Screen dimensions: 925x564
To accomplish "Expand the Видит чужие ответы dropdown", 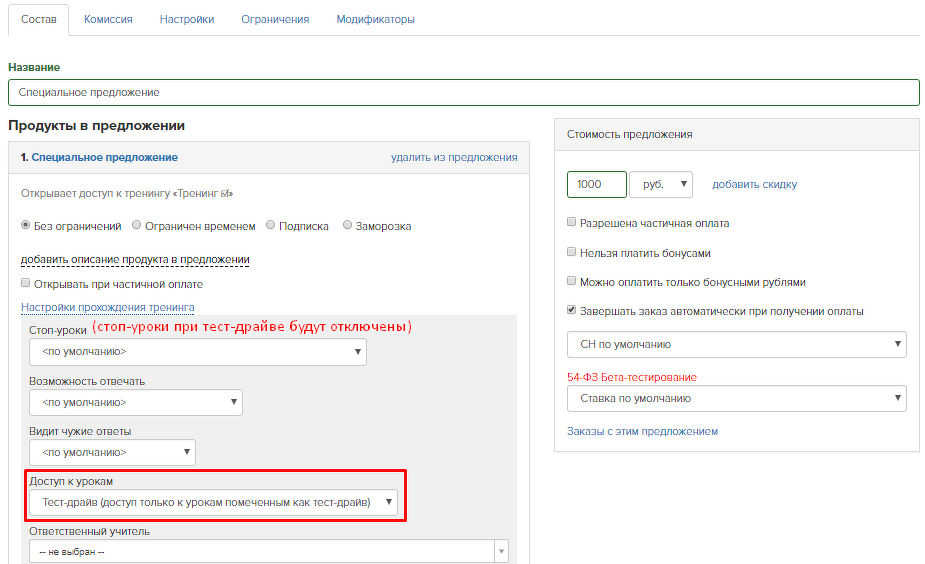I will (112, 452).
